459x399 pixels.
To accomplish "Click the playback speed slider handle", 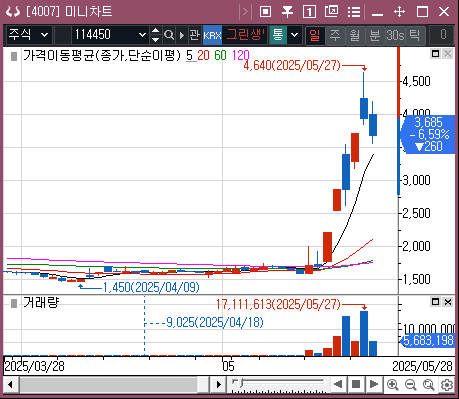I will pyautogui.click(x=241, y=382).
